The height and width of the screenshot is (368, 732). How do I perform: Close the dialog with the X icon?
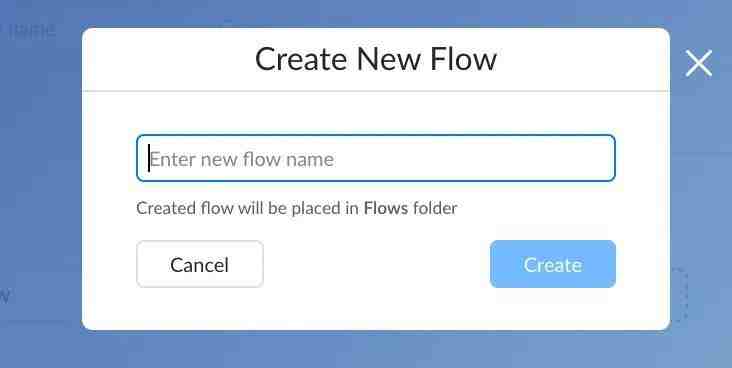pyautogui.click(x=698, y=63)
